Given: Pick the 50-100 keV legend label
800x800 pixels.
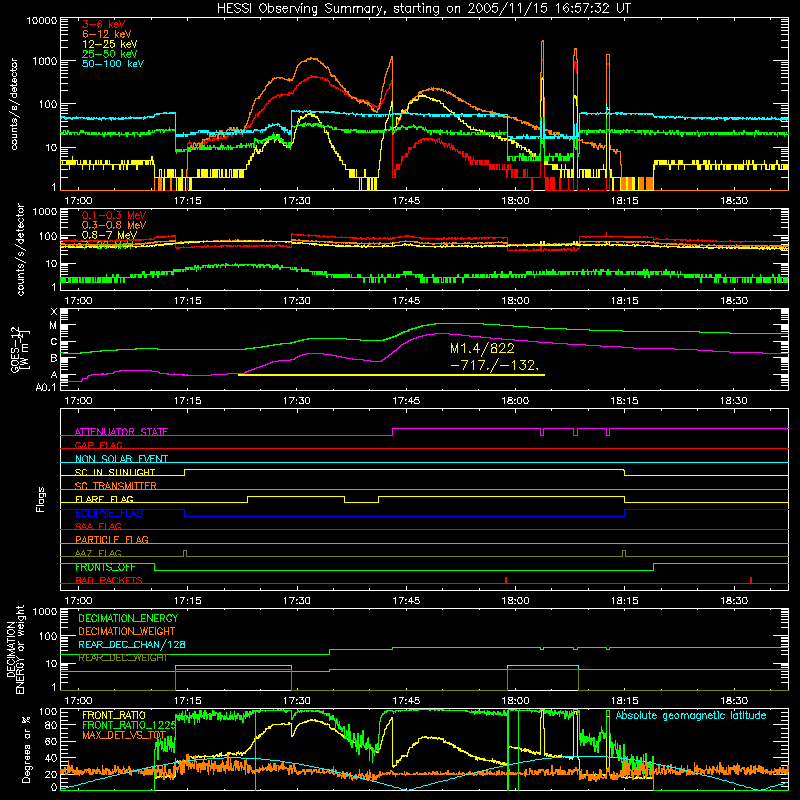Looking at the screenshot, I should (113, 64).
